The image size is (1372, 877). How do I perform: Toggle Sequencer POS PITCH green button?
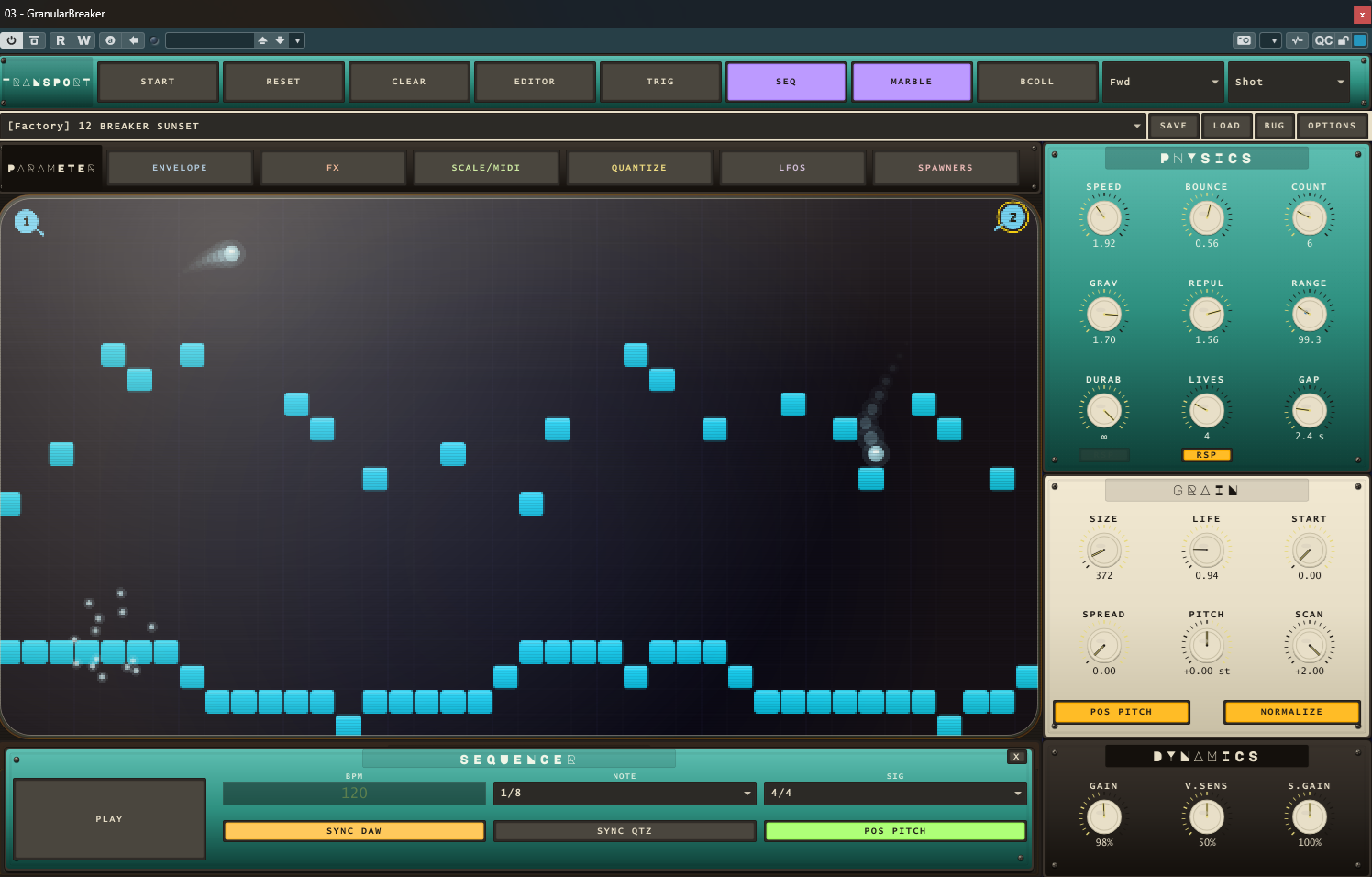pos(895,831)
